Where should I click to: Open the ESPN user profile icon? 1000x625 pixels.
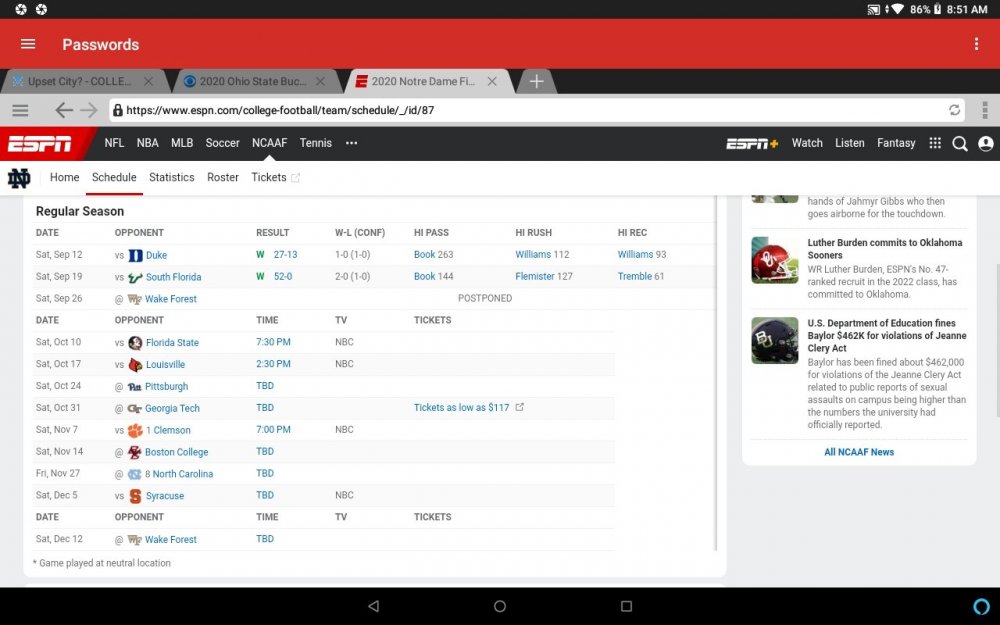click(x=985, y=143)
